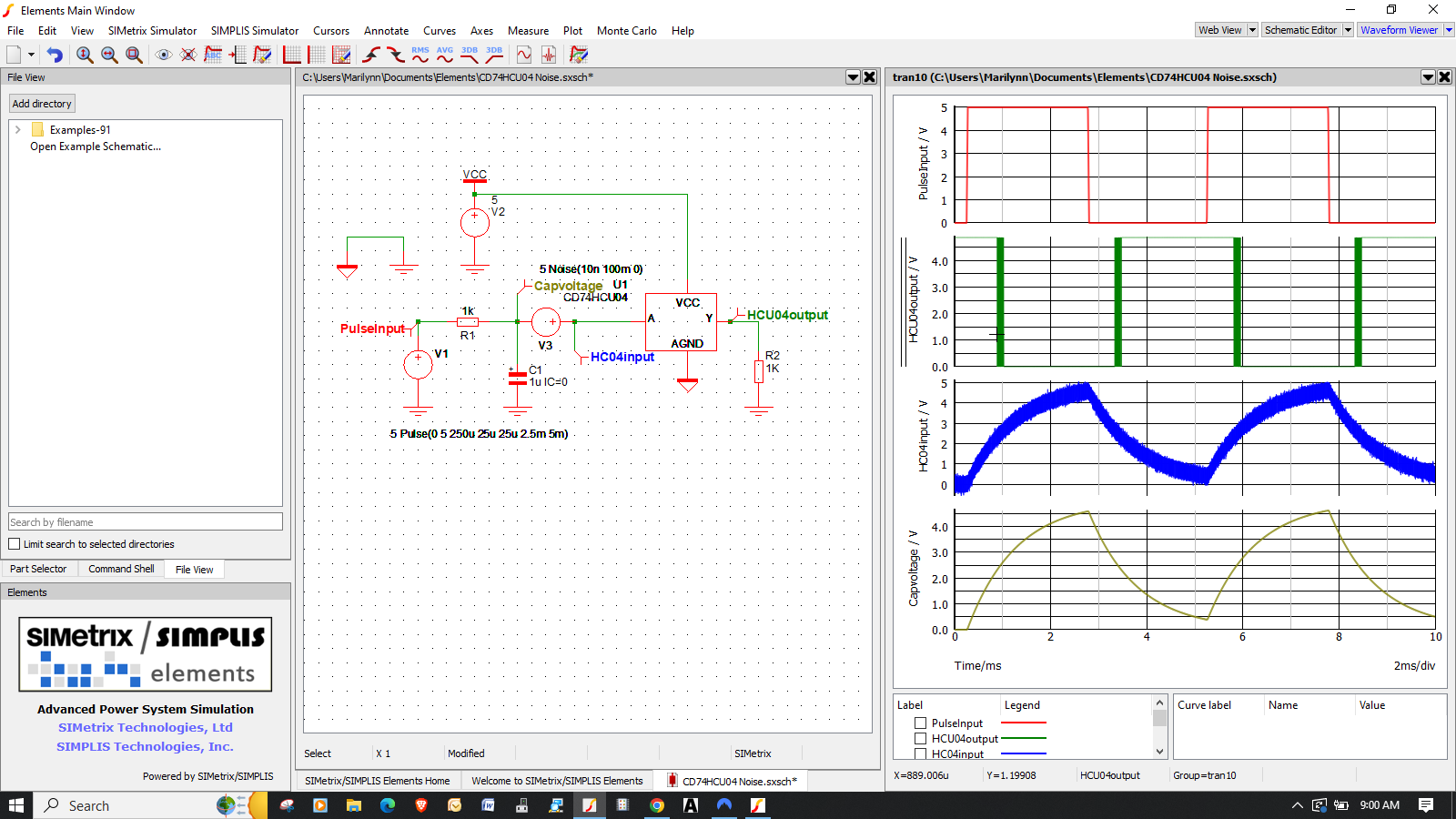Click the RMS measurement icon

point(420,55)
